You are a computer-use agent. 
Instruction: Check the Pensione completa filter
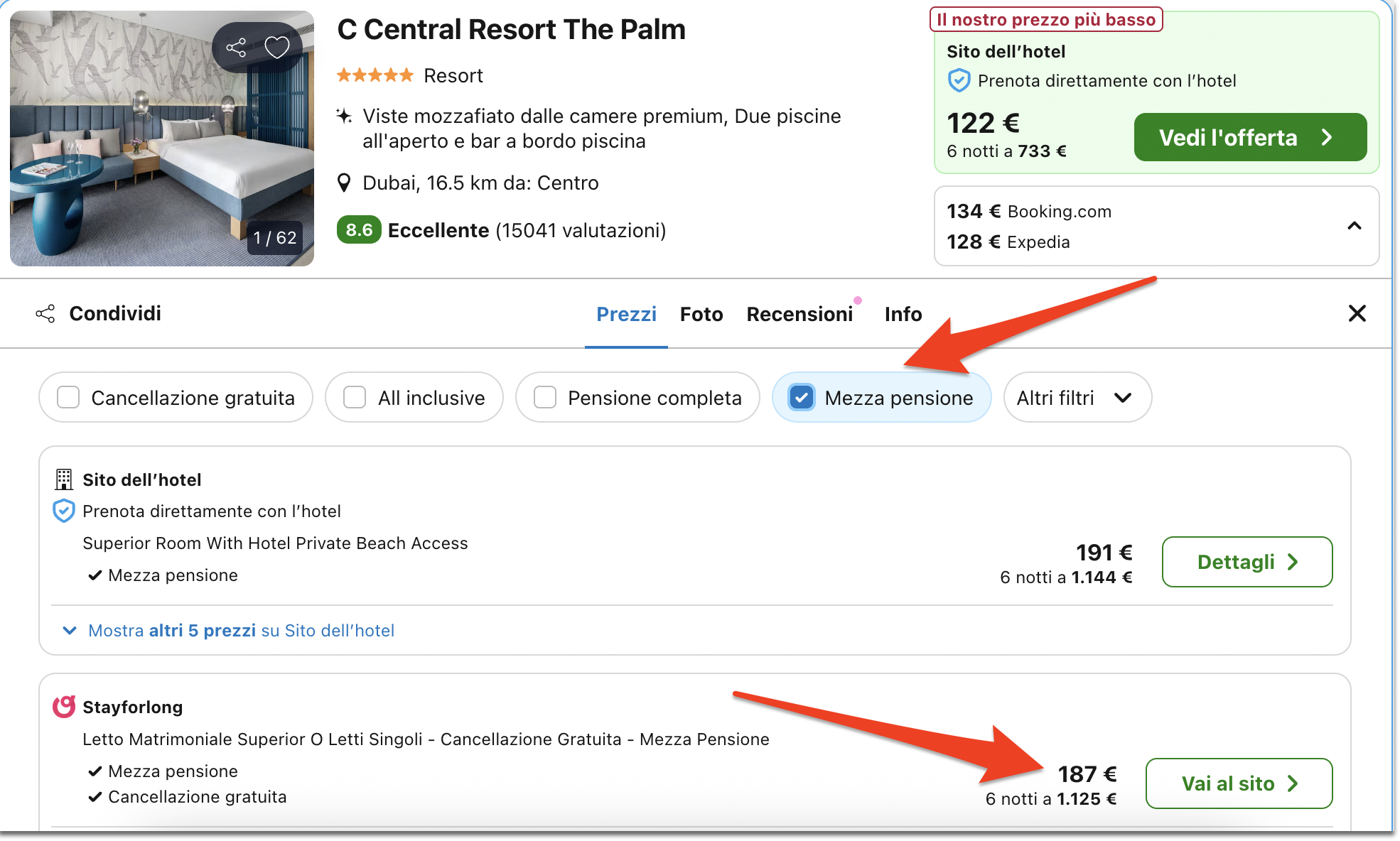click(x=545, y=397)
